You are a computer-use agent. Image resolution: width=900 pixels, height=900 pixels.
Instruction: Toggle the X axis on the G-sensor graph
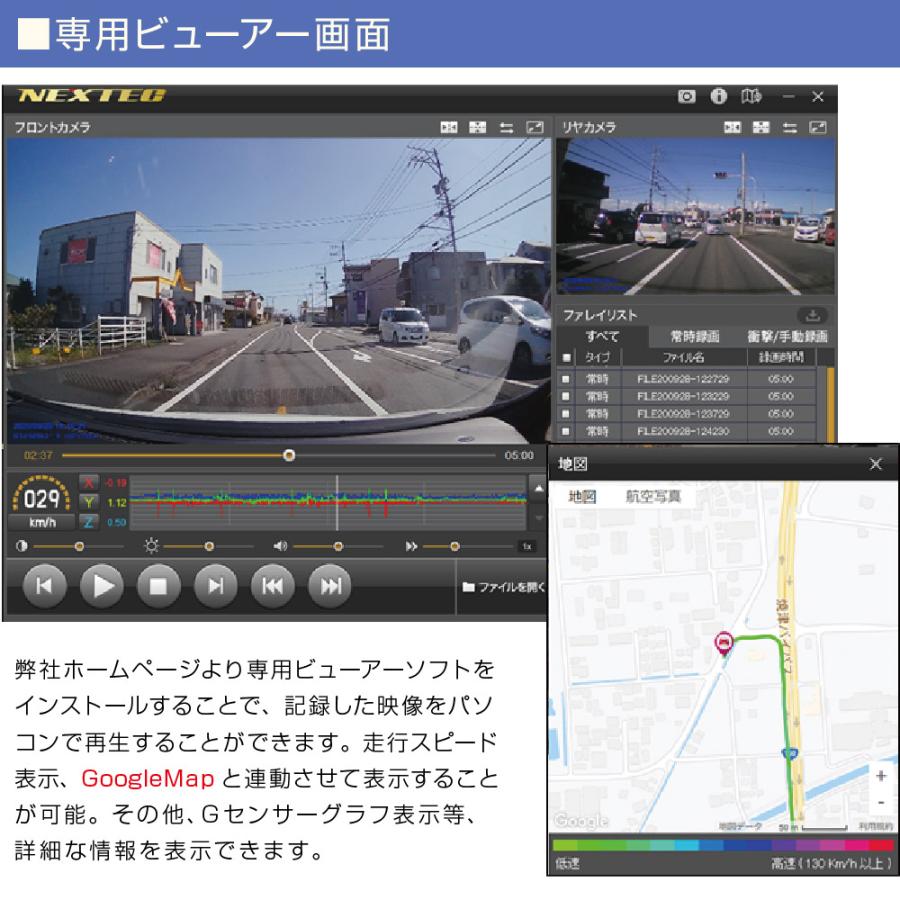[87, 484]
